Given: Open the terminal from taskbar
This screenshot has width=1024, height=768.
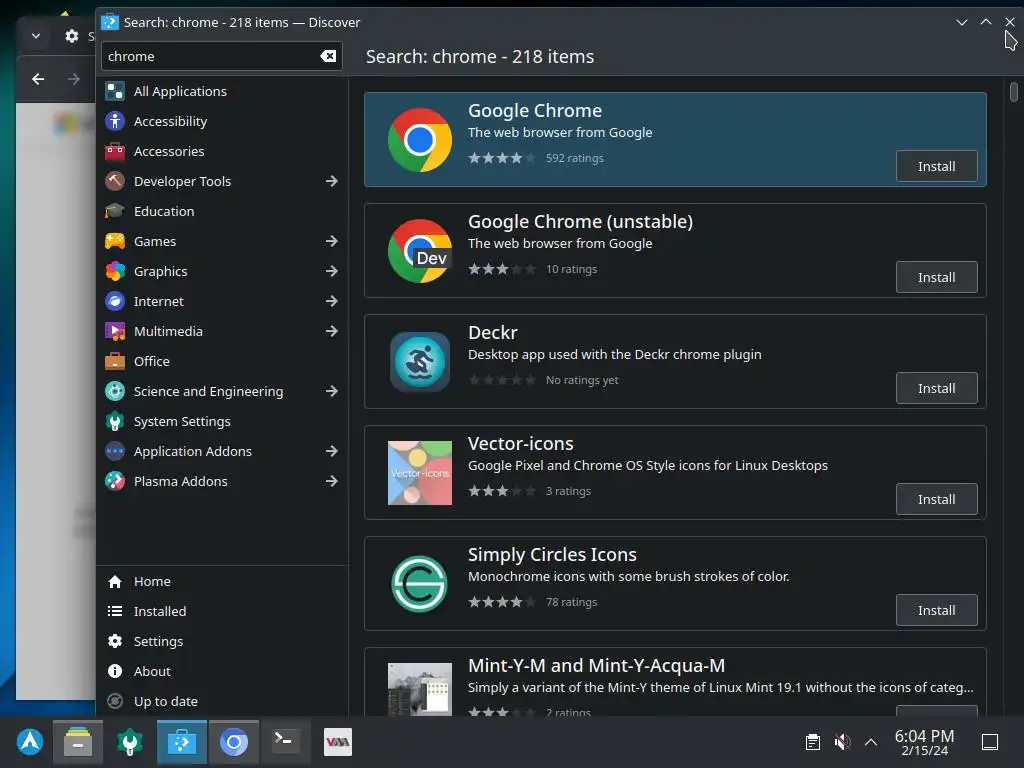Looking at the screenshot, I should point(285,743).
